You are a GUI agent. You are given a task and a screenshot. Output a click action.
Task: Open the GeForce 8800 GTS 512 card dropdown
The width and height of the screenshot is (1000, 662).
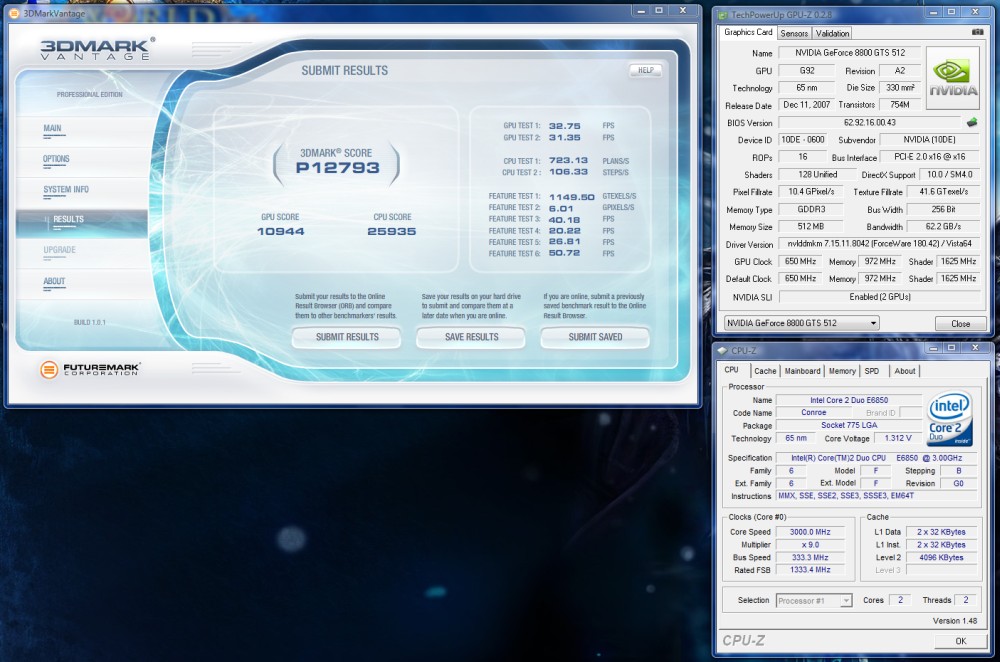[x=802, y=323]
